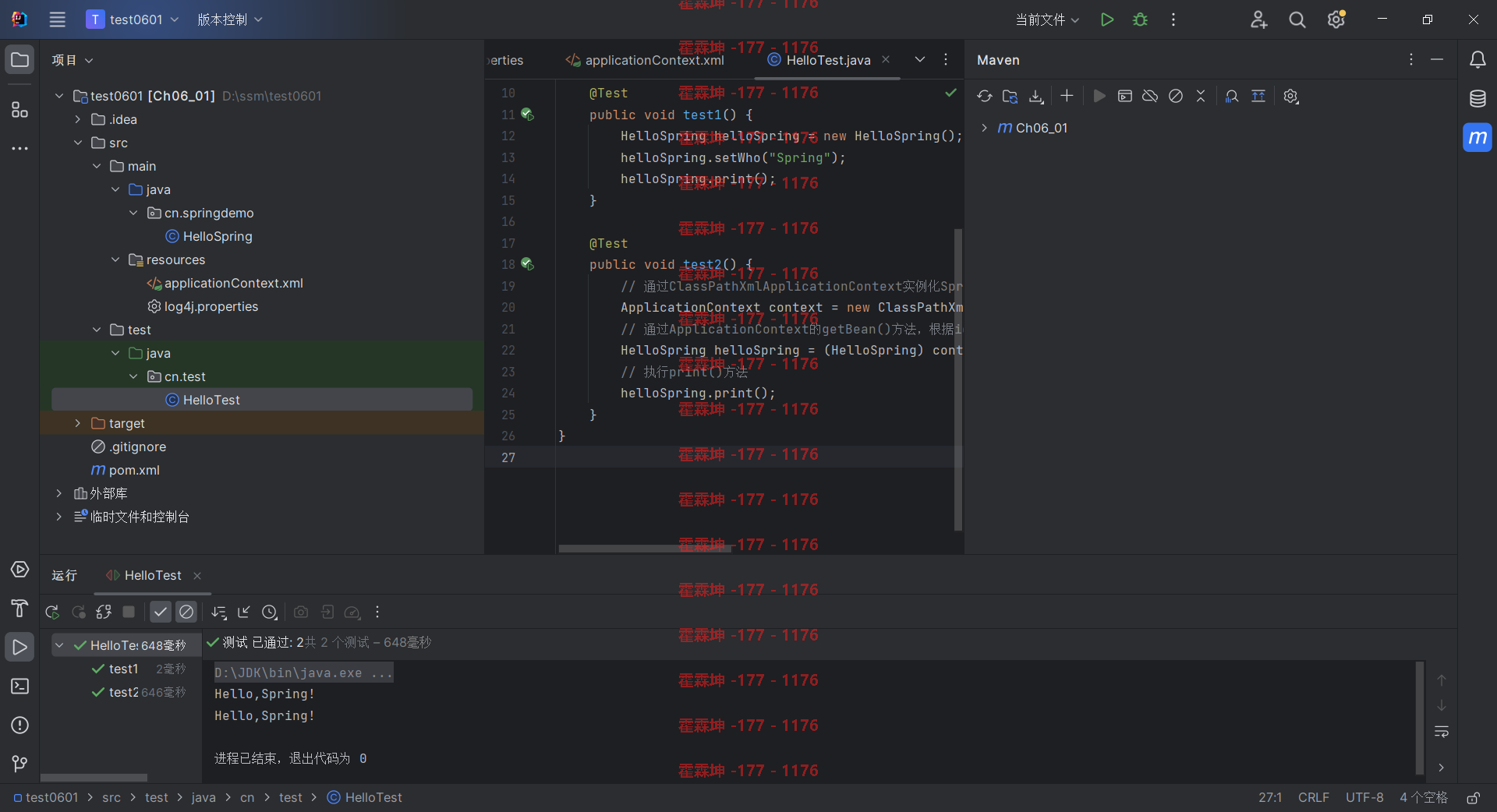This screenshot has height=812, width=1497.
Task: Open the Database tool window icon
Action: 1478,98
